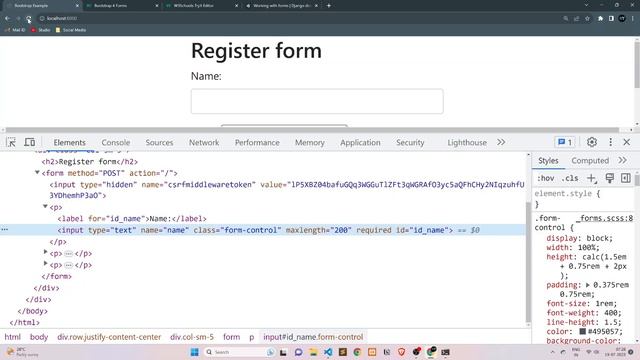Toggle the device toolbar icon
The image size is (640, 360).
30,142
